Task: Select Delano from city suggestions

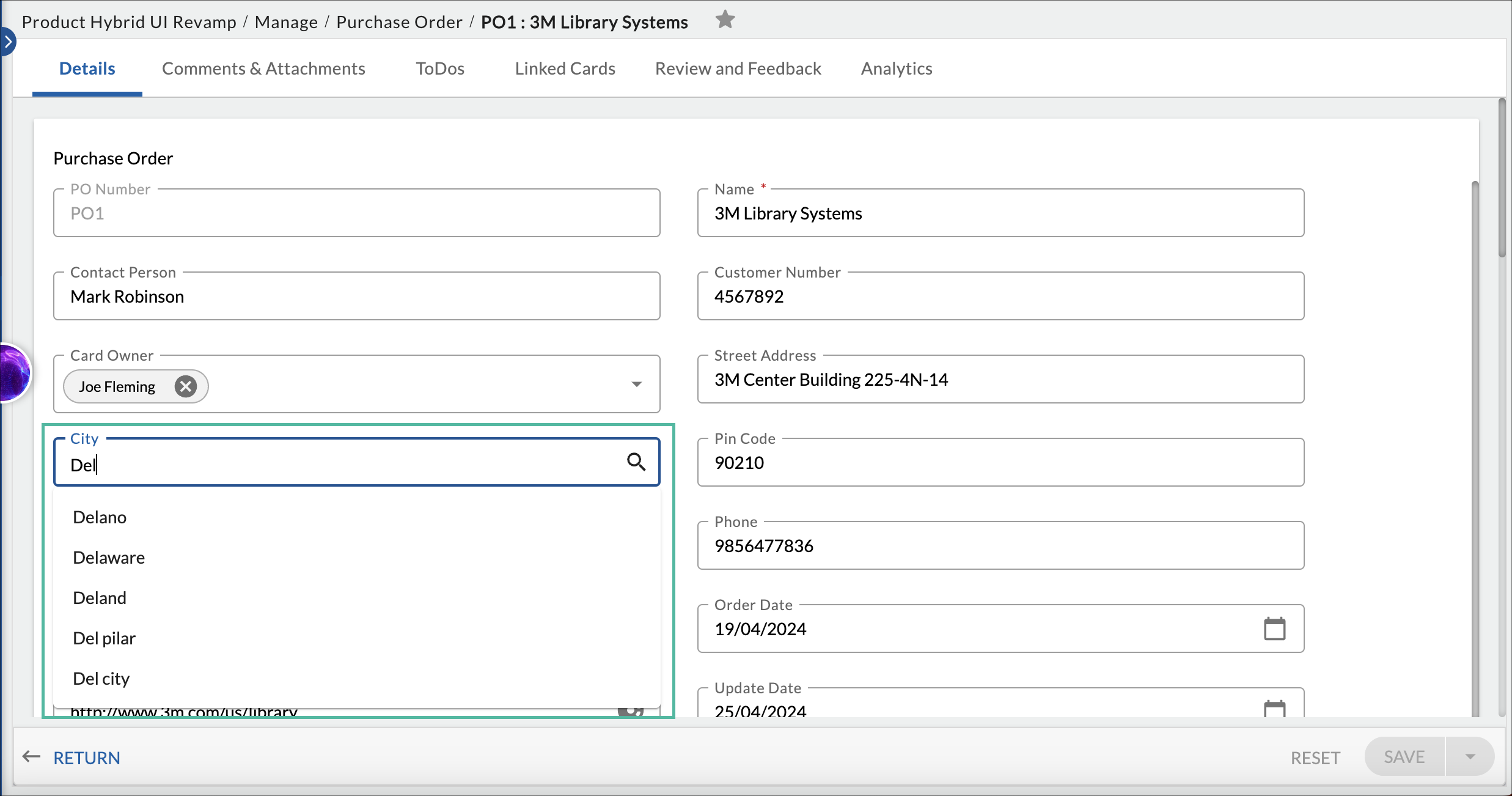Action: tap(357, 517)
